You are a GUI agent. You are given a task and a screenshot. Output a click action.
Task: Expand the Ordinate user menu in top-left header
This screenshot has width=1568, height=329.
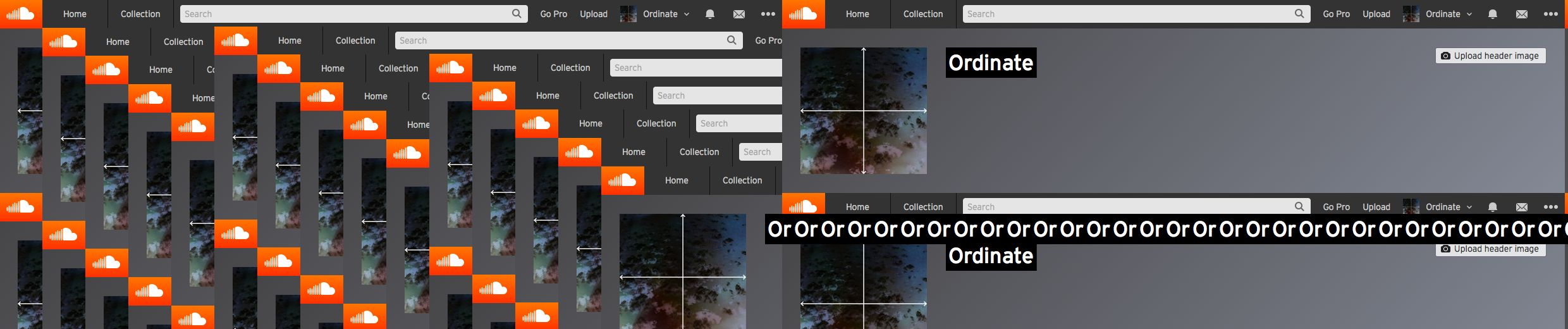point(666,14)
